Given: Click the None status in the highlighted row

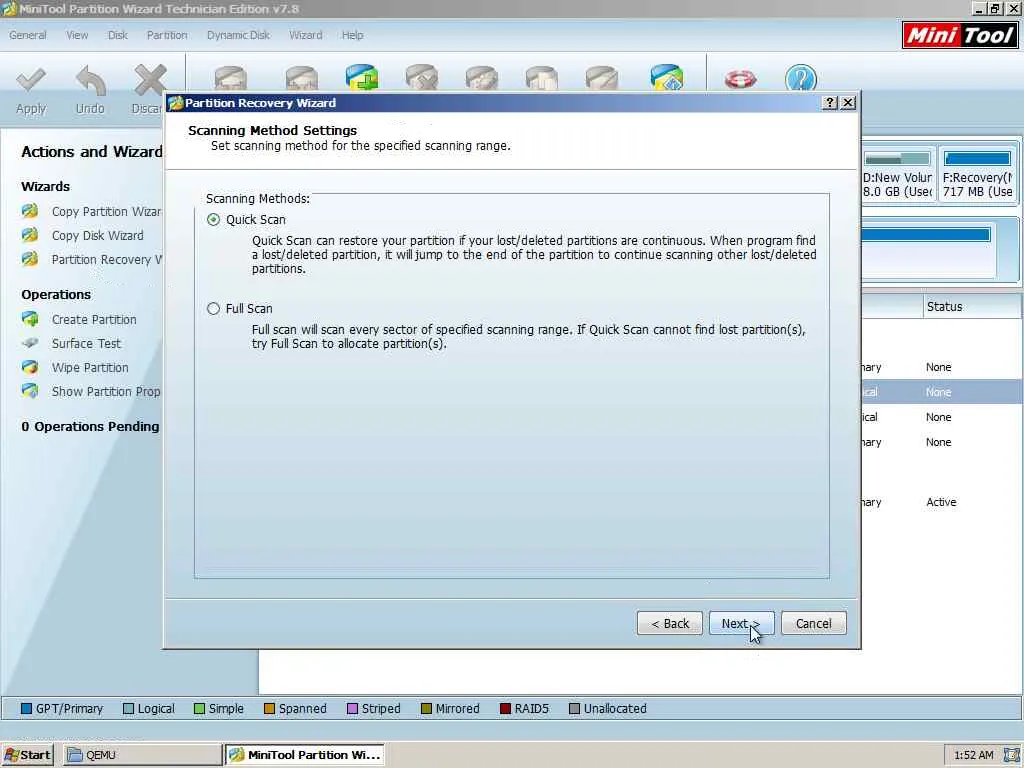Looking at the screenshot, I should (938, 392).
